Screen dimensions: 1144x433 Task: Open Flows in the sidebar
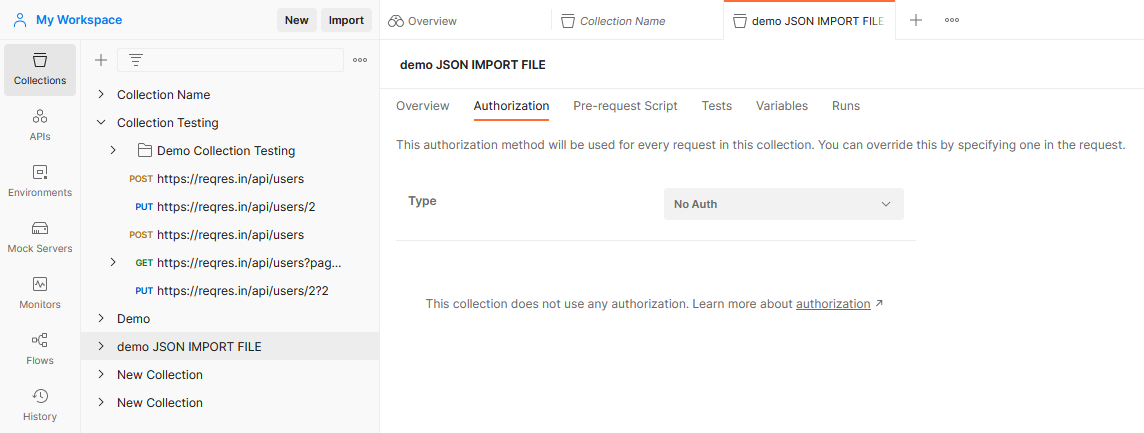[x=40, y=350]
